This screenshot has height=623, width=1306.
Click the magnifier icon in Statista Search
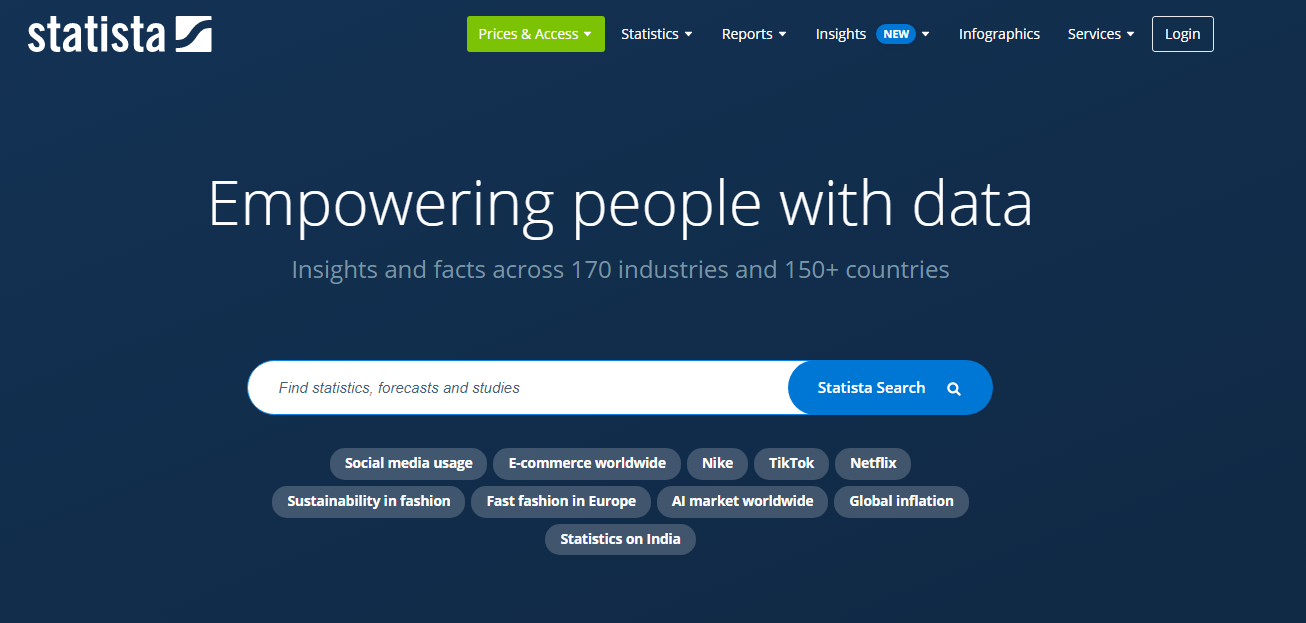pyautogui.click(x=954, y=389)
